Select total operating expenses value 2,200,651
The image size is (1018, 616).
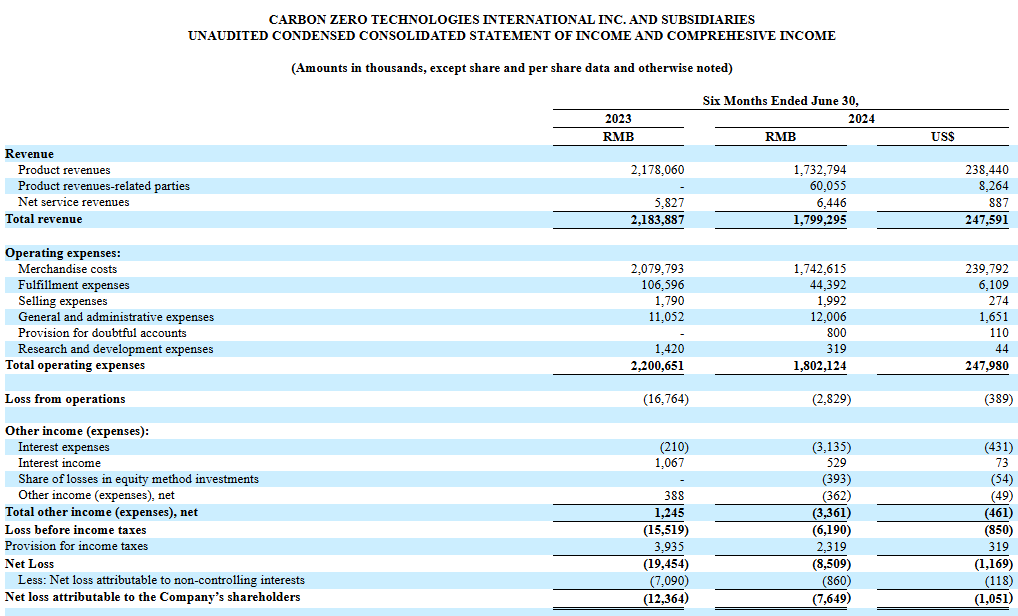(x=657, y=366)
